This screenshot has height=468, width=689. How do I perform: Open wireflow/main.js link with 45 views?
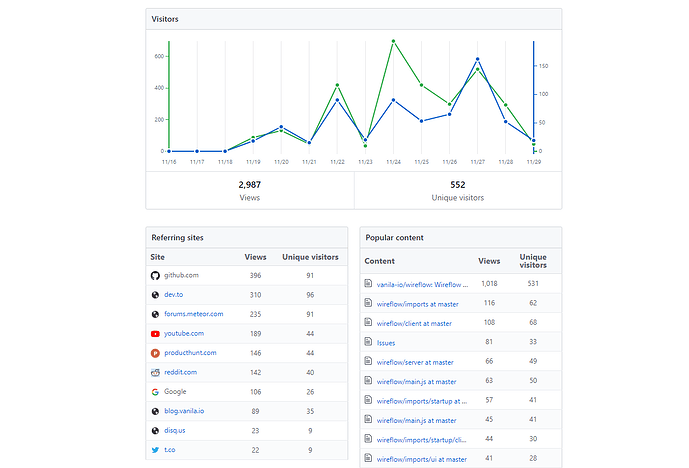point(417,420)
